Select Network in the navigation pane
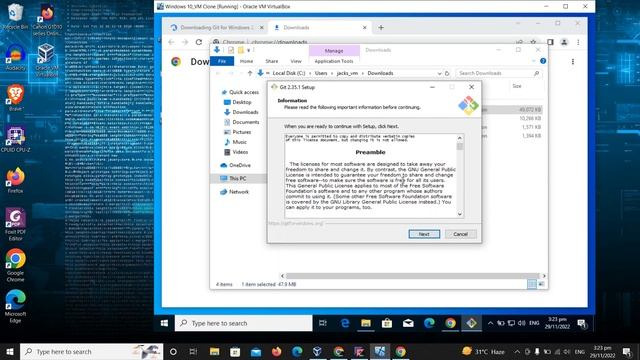 click(x=238, y=192)
